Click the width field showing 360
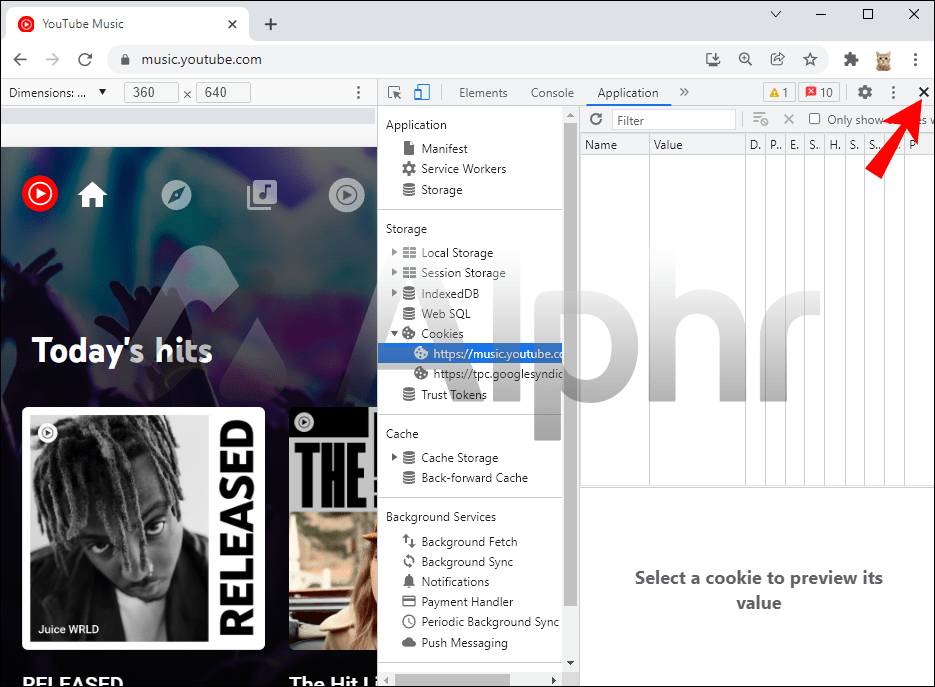The width and height of the screenshot is (935, 687). pyautogui.click(x=151, y=92)
